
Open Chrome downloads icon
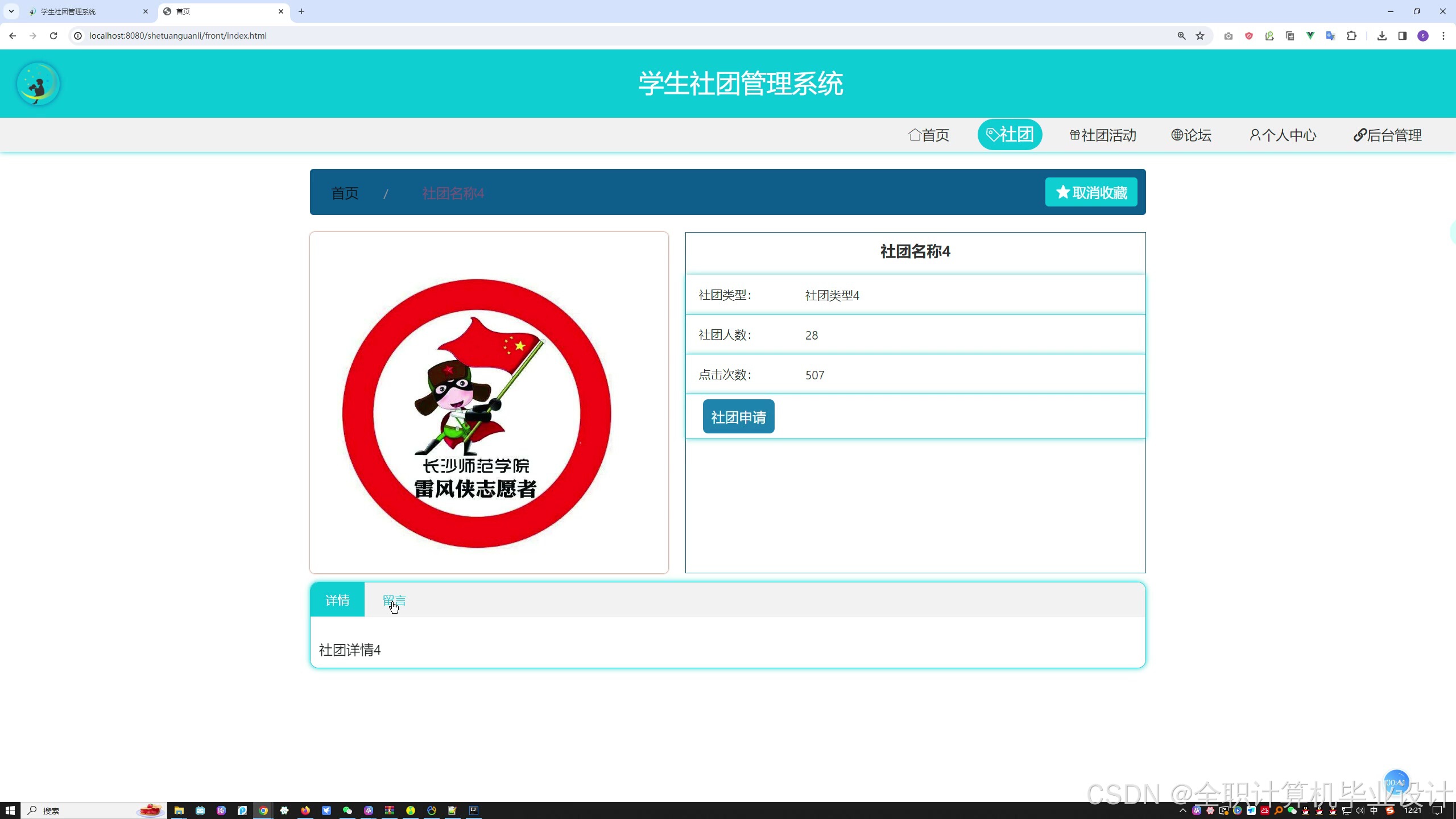[x=1381, y=36]
